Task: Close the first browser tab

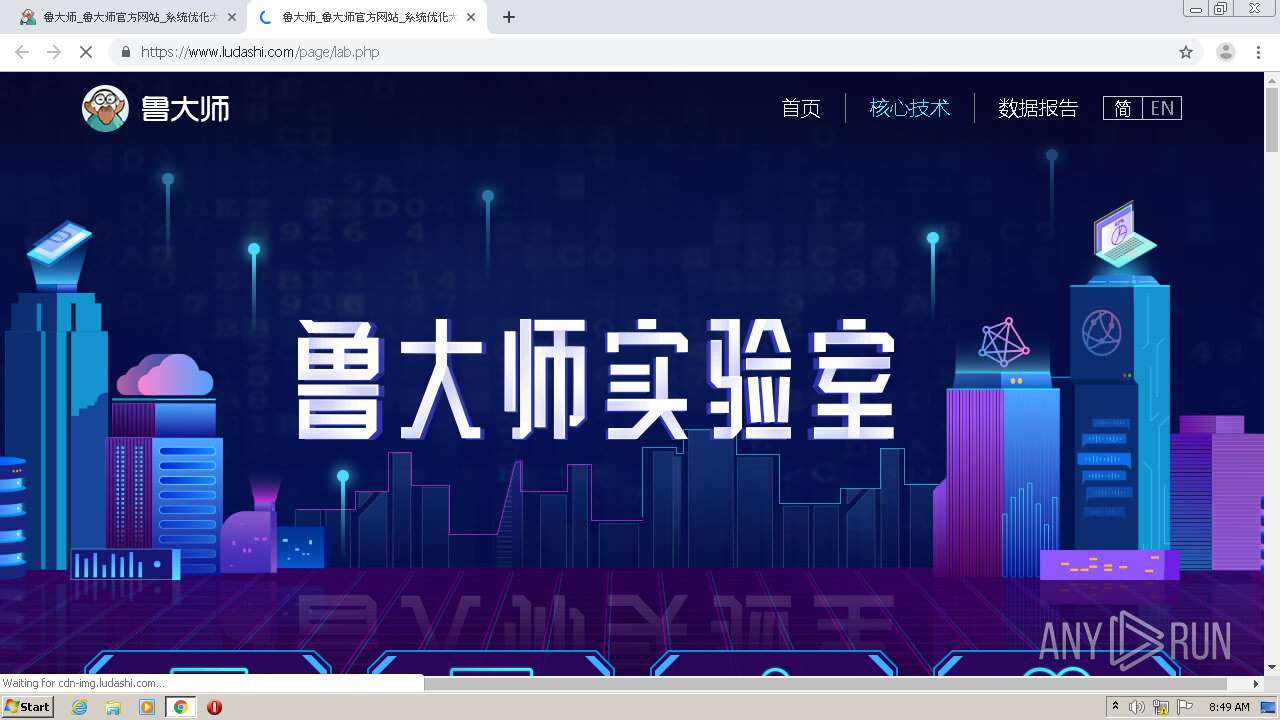Action: (232, 17)
